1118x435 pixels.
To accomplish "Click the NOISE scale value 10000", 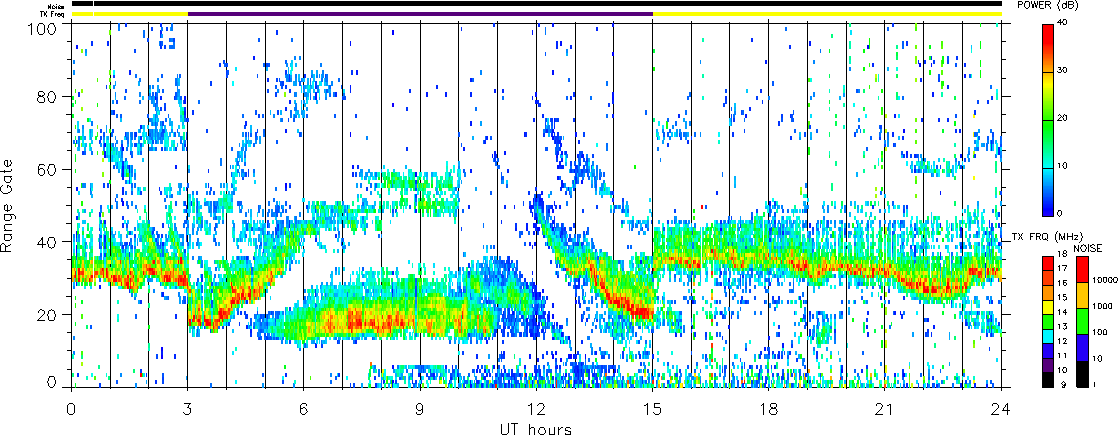I will tap(1105, 280).
